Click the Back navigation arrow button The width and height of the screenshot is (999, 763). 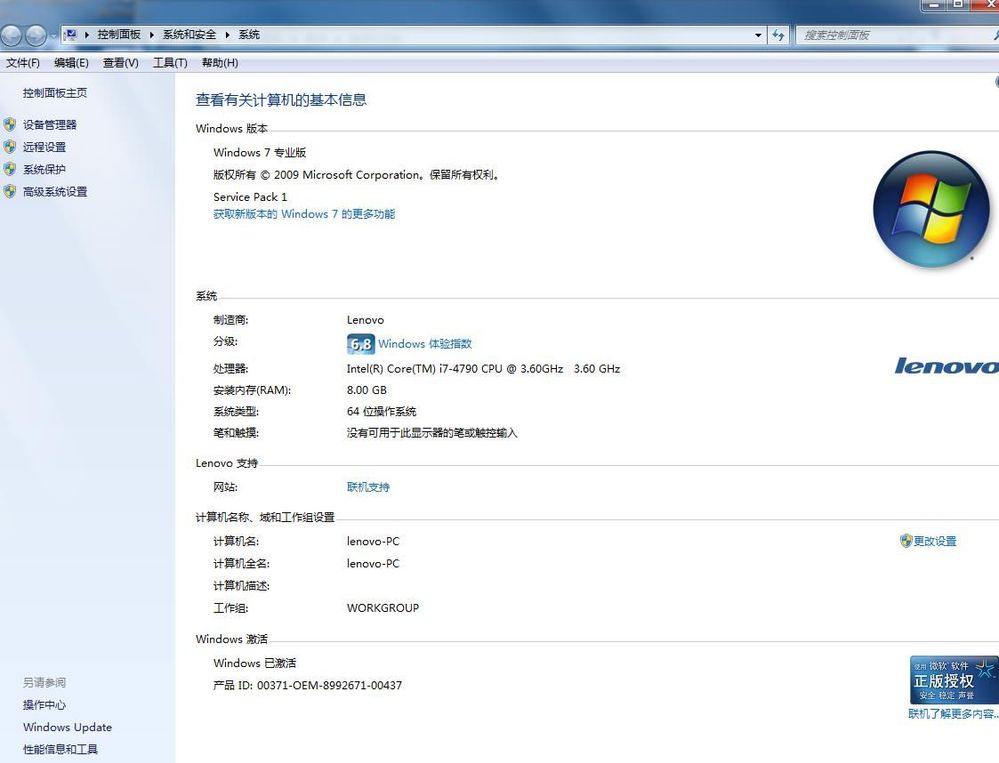point(12,35)
